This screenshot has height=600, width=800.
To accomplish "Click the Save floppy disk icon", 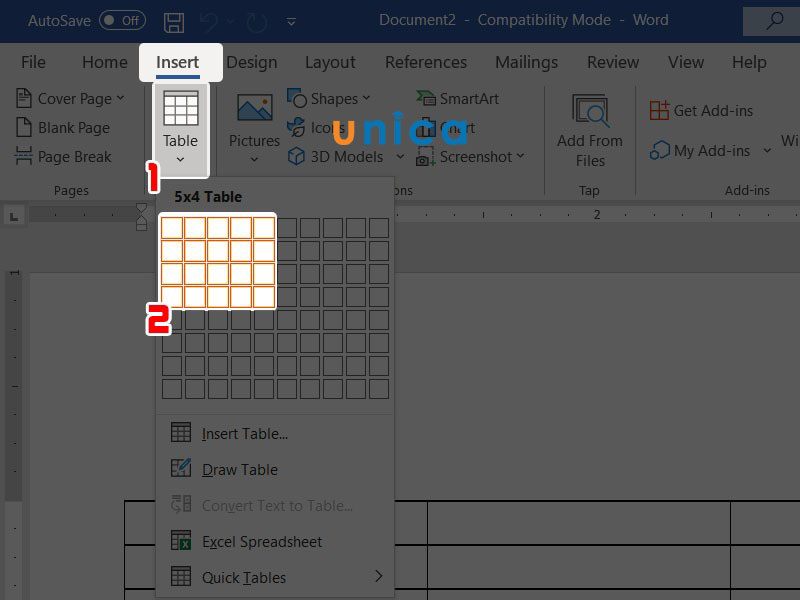I will coord(174,22).
